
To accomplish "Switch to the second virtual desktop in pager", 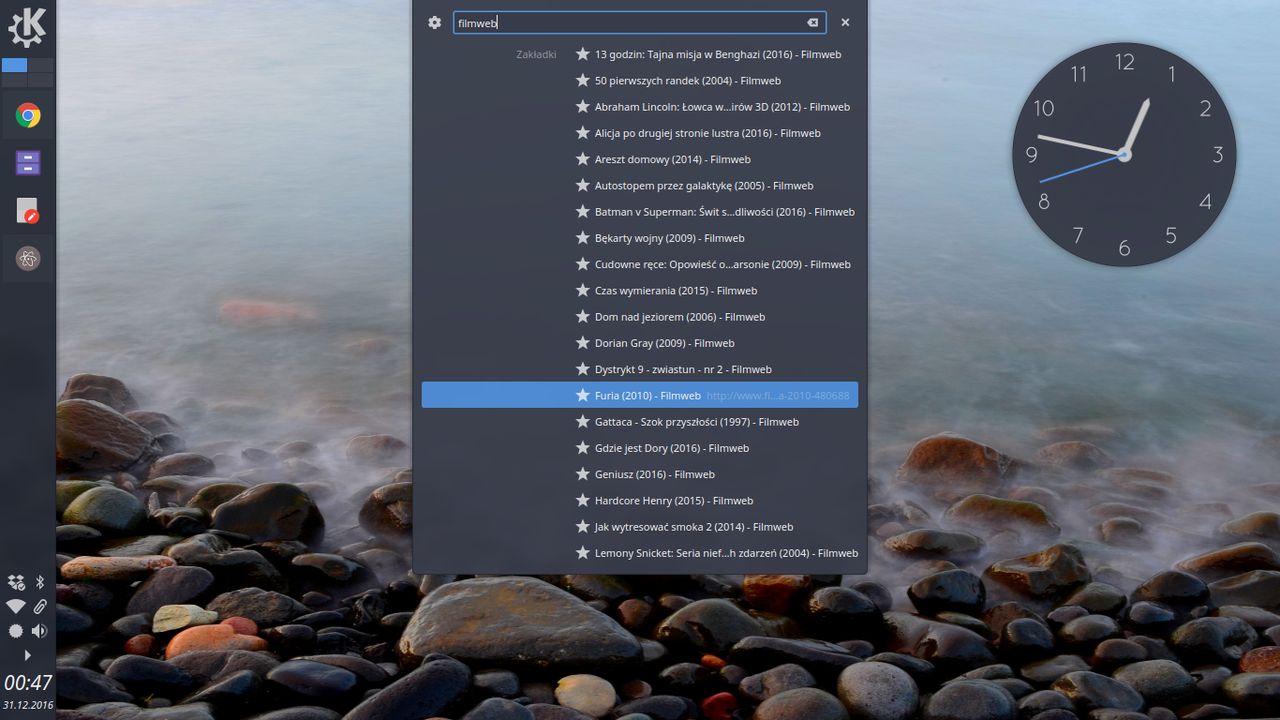I will 41,65.
